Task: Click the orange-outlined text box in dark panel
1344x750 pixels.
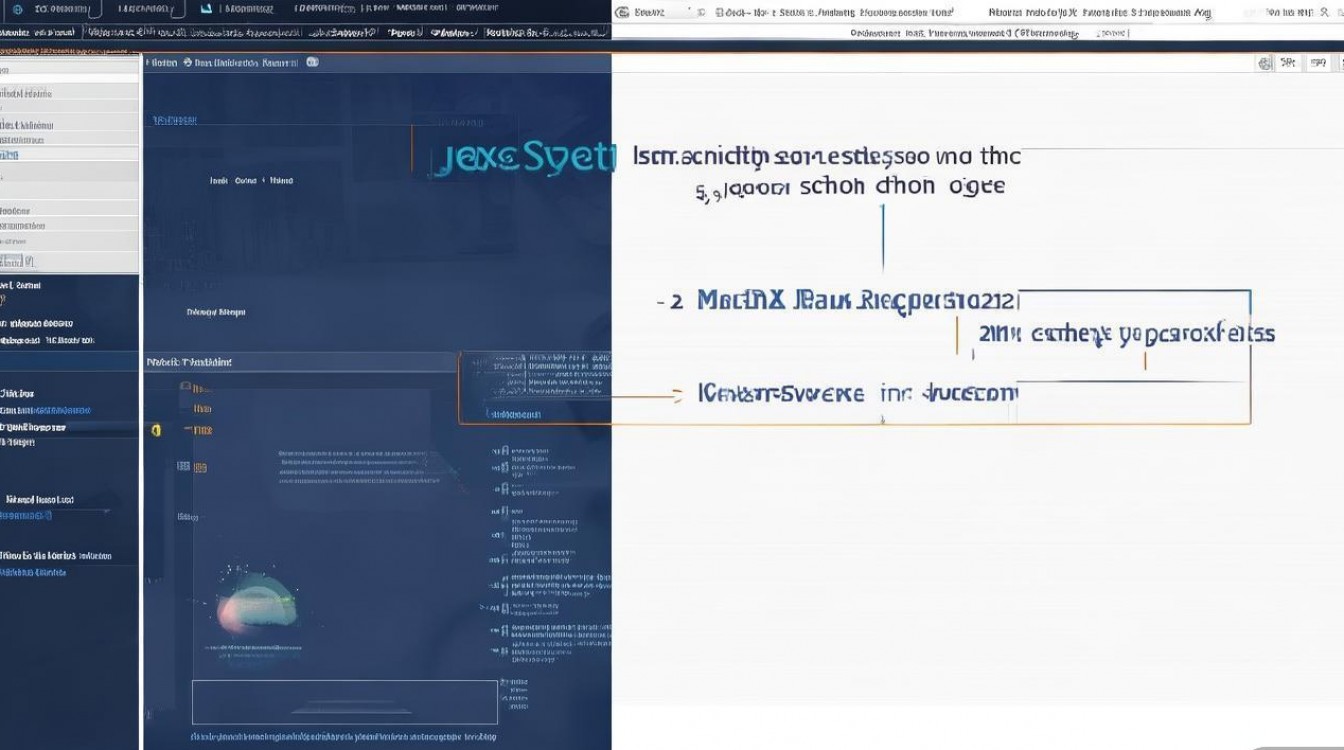Action: click(535, 387)
